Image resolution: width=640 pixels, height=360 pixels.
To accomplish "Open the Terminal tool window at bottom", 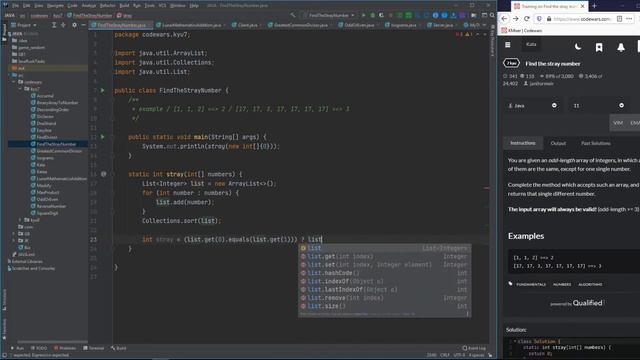I will (94, 348).
